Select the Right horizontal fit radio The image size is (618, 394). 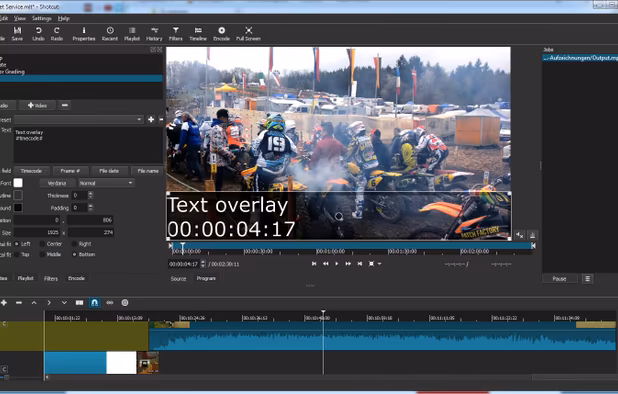tap(74, 244)
